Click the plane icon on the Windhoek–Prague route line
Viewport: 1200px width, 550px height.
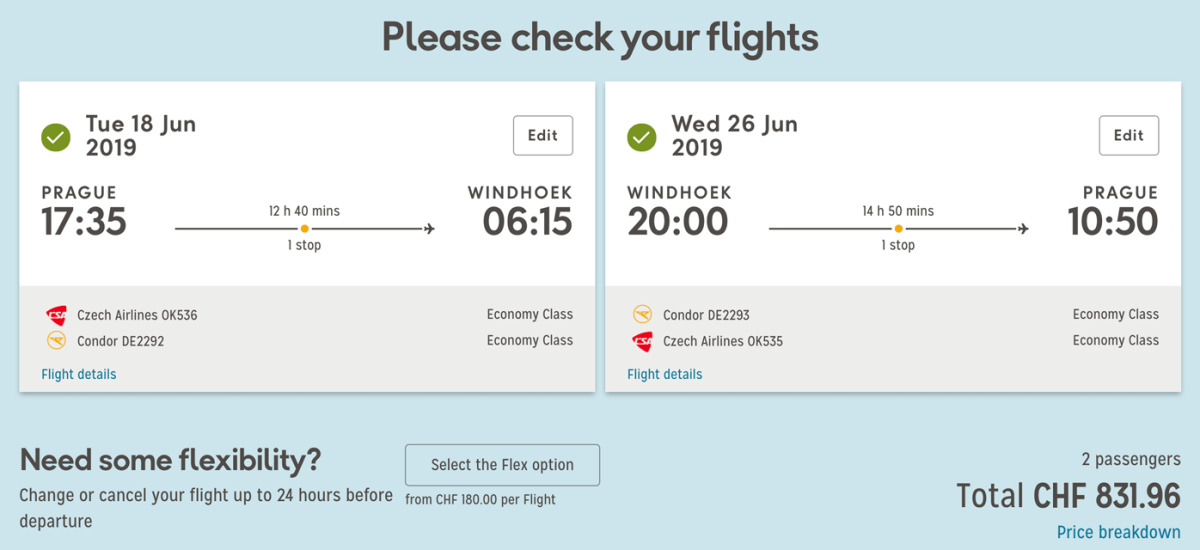[x=1024, y=229]
